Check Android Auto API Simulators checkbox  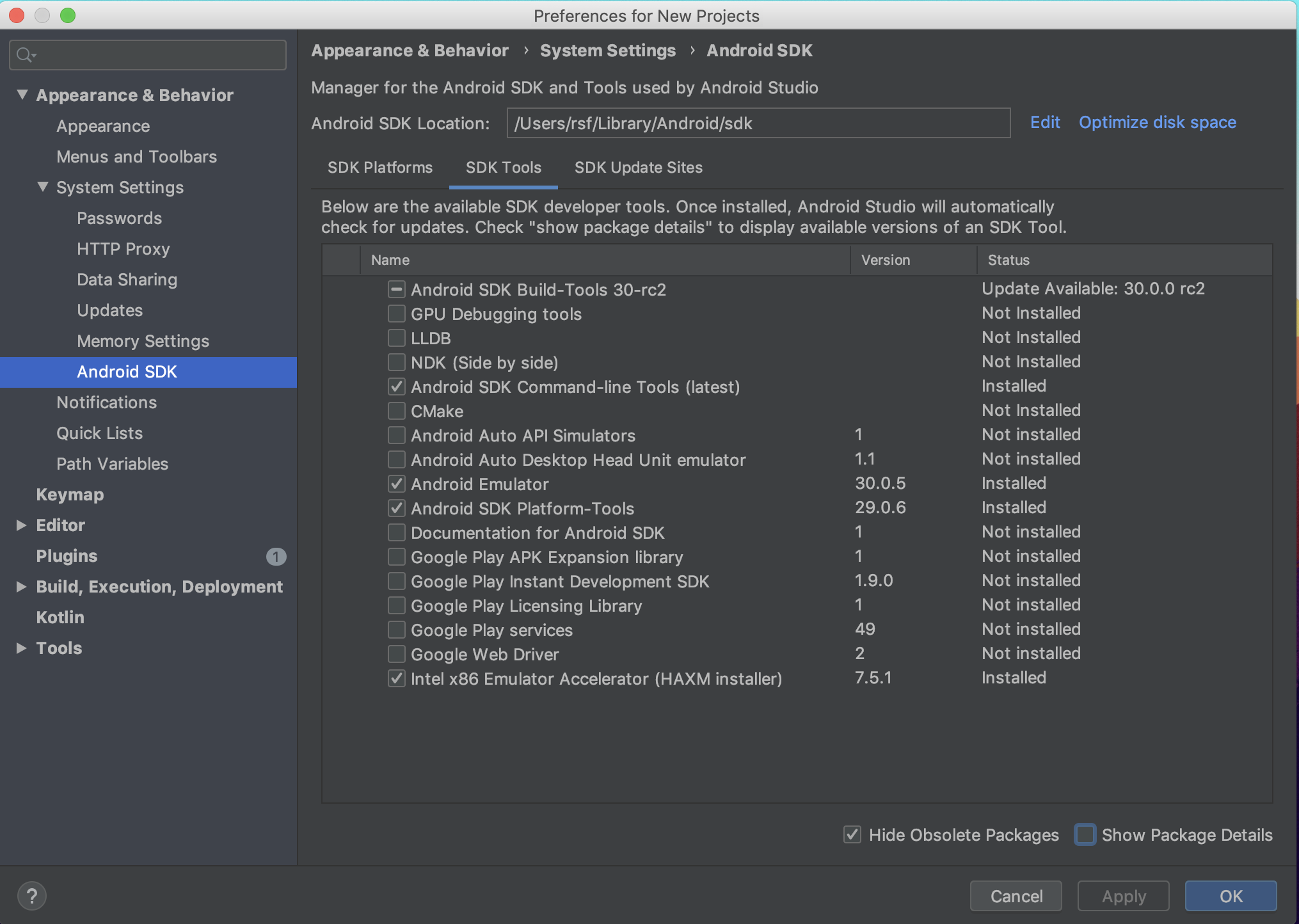point(397,435)
